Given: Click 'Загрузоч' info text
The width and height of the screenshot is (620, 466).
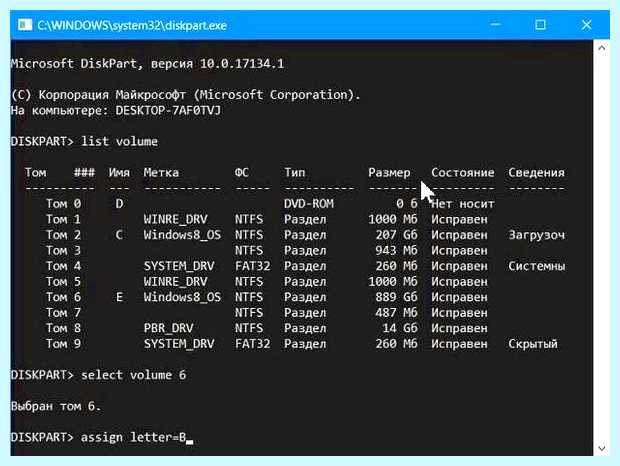Looking at the screenshot, I should tap(537, 235).
